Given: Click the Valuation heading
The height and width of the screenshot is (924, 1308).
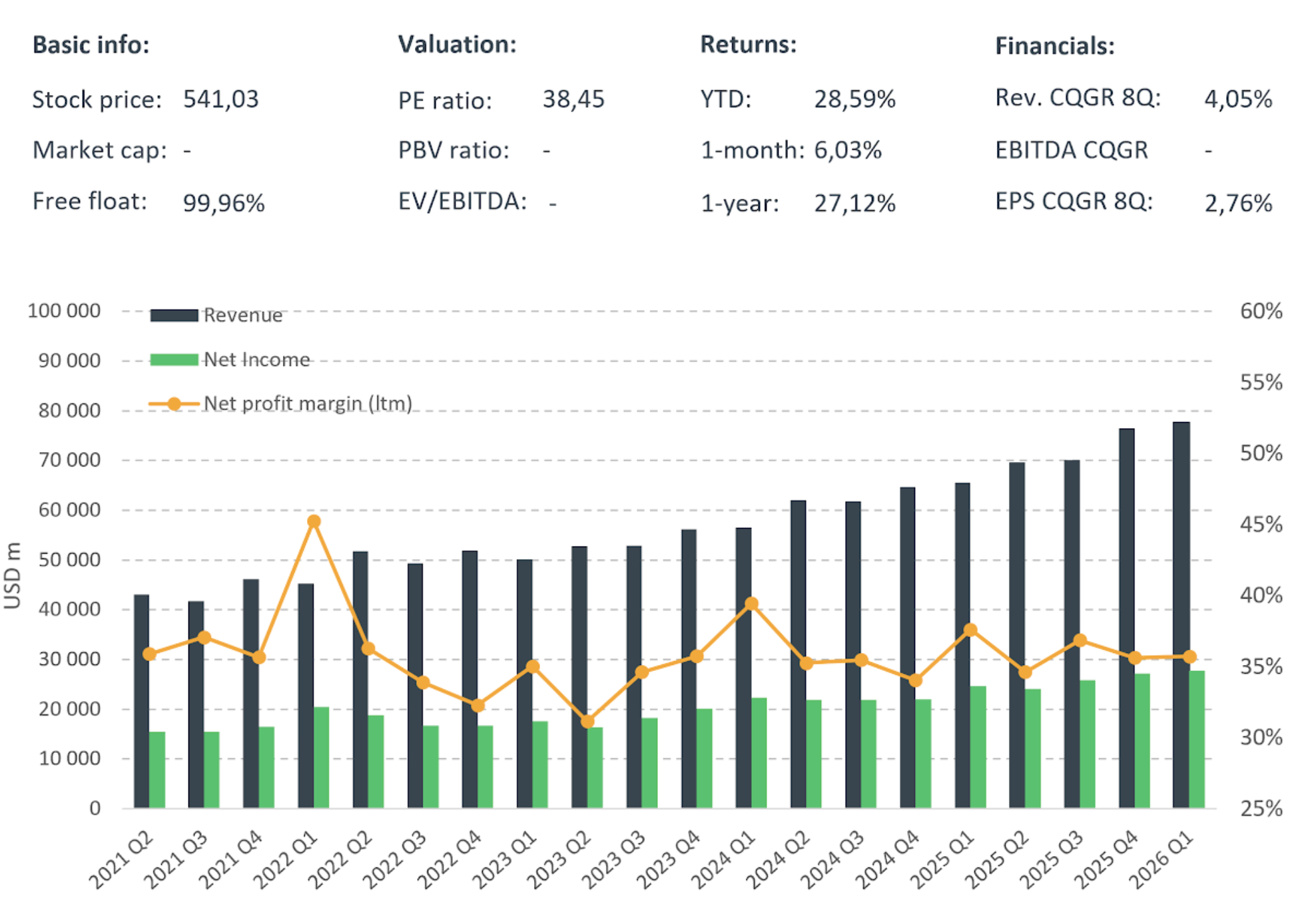Looking at the screenshot, I should [457, 45].
